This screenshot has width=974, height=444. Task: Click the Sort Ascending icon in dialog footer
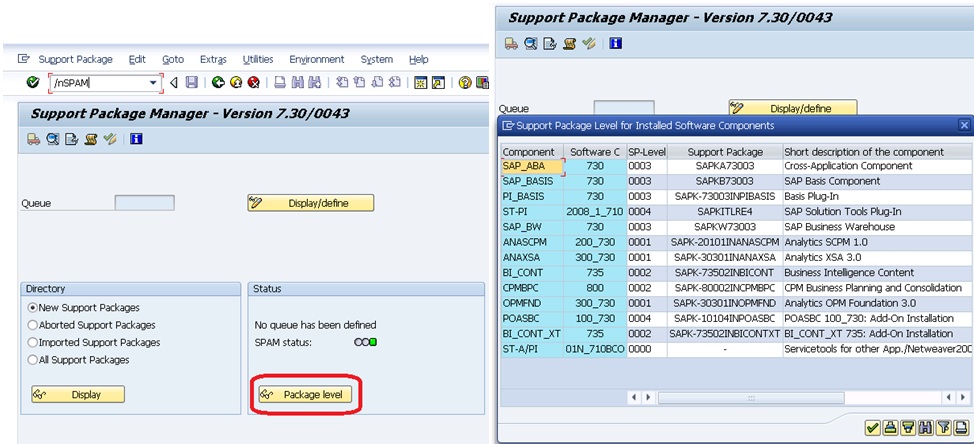[890, 427]
